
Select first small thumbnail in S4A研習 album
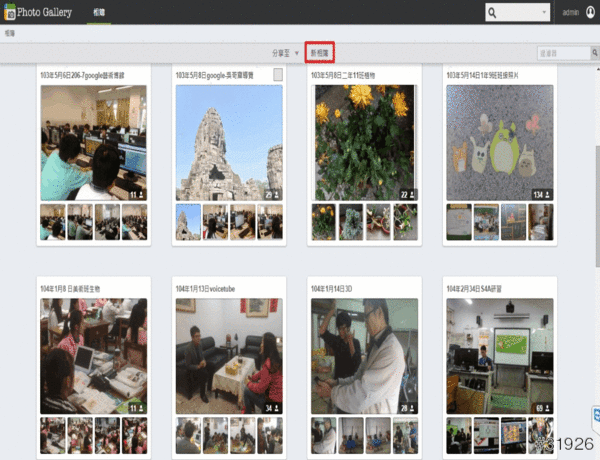click(x=459, y=436)
